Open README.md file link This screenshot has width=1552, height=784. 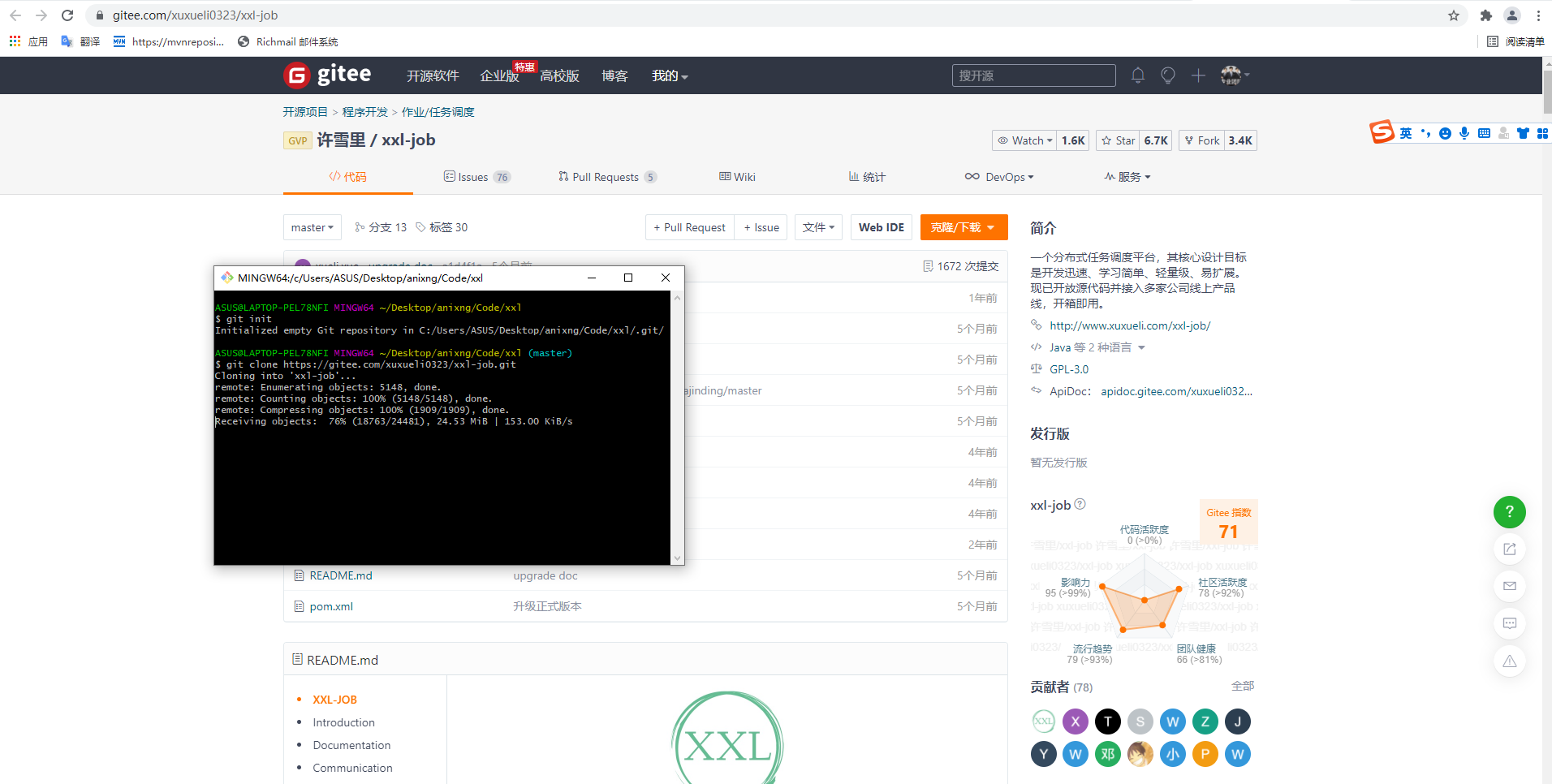[x=341, y=575]
